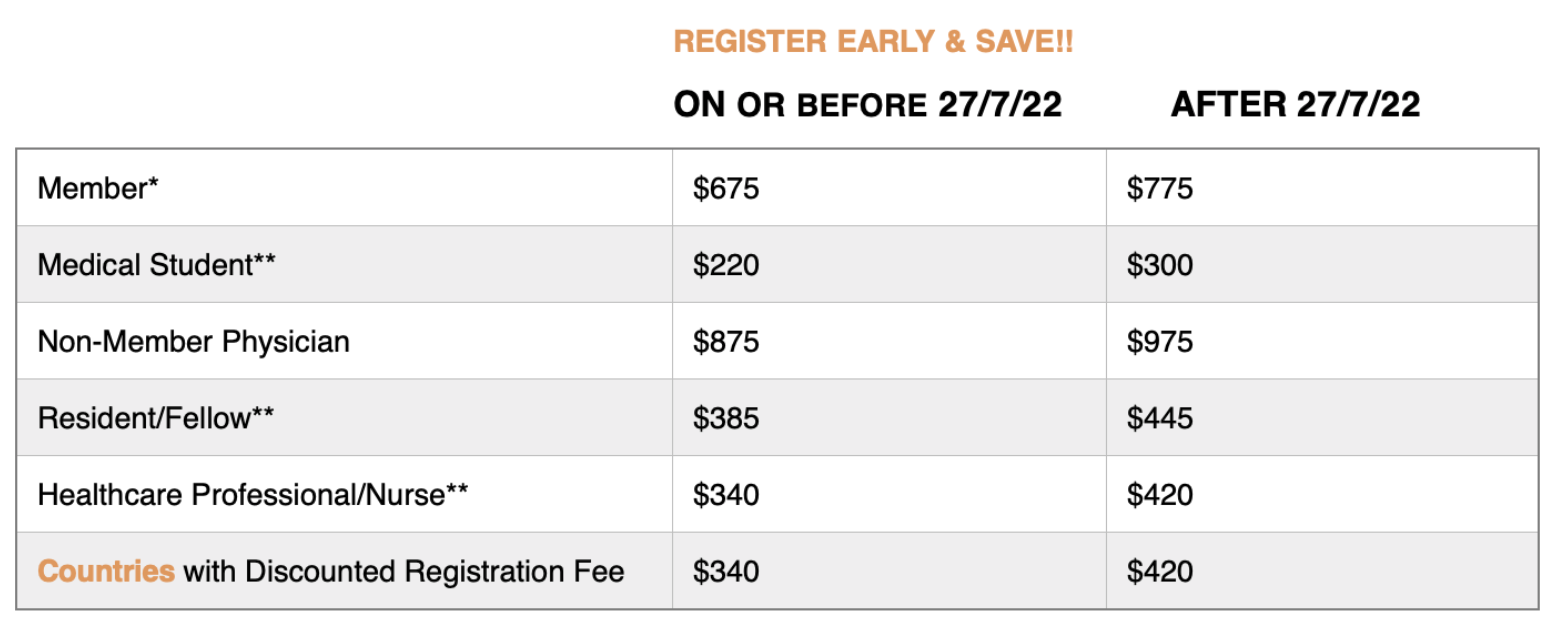Select the $385 Resident/Fellow price
This screenshot has width=1558, height=628.
[x=726, y=418]
